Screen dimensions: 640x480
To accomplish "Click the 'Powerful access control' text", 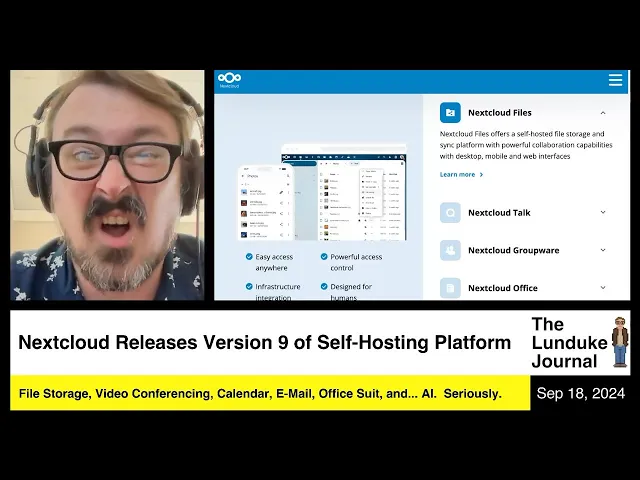I will [356, 262].
